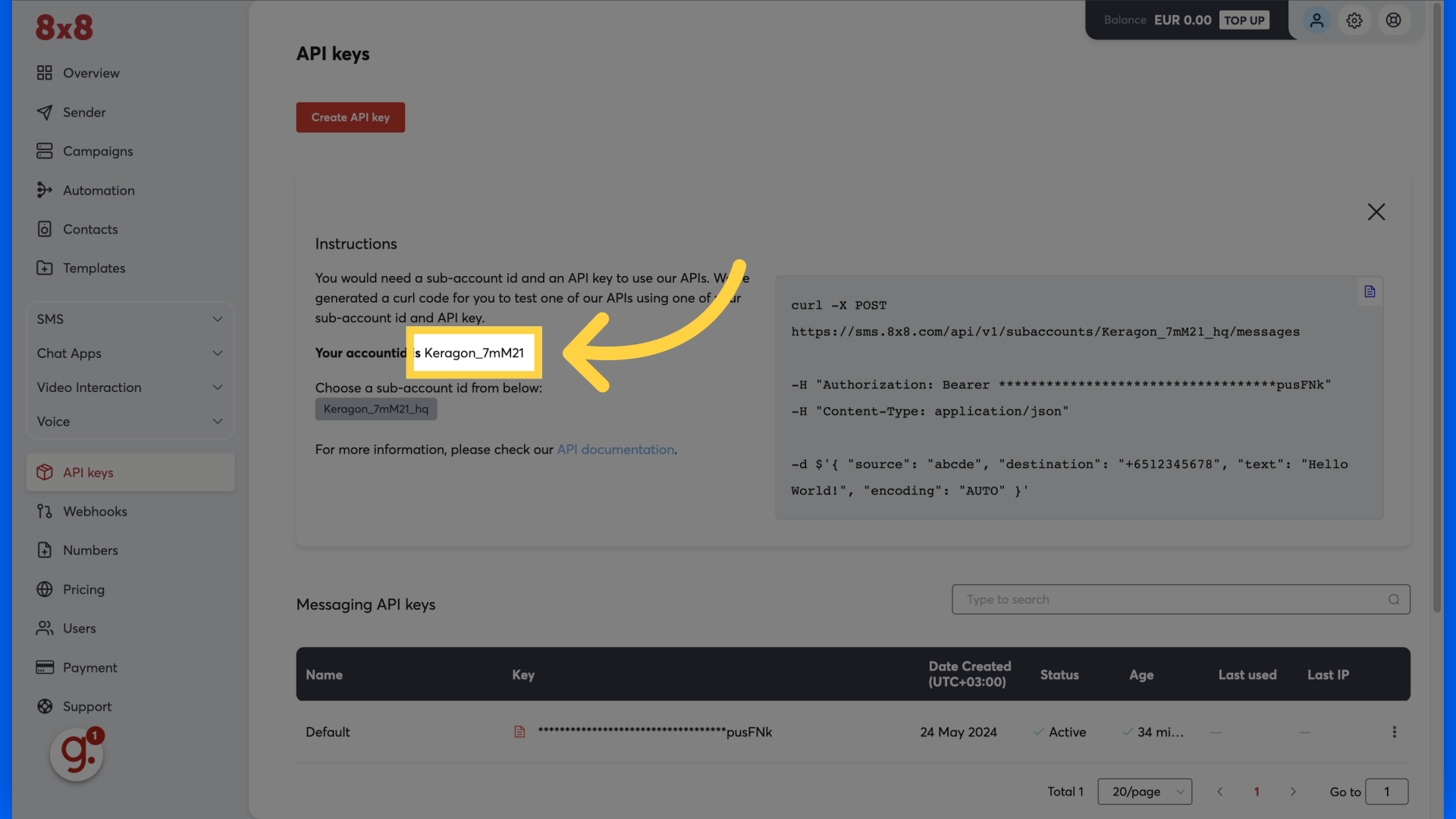Viewport: 1456px width, 819px height.
Task: Open the API documentation link
Action: [x=616, y=449]
